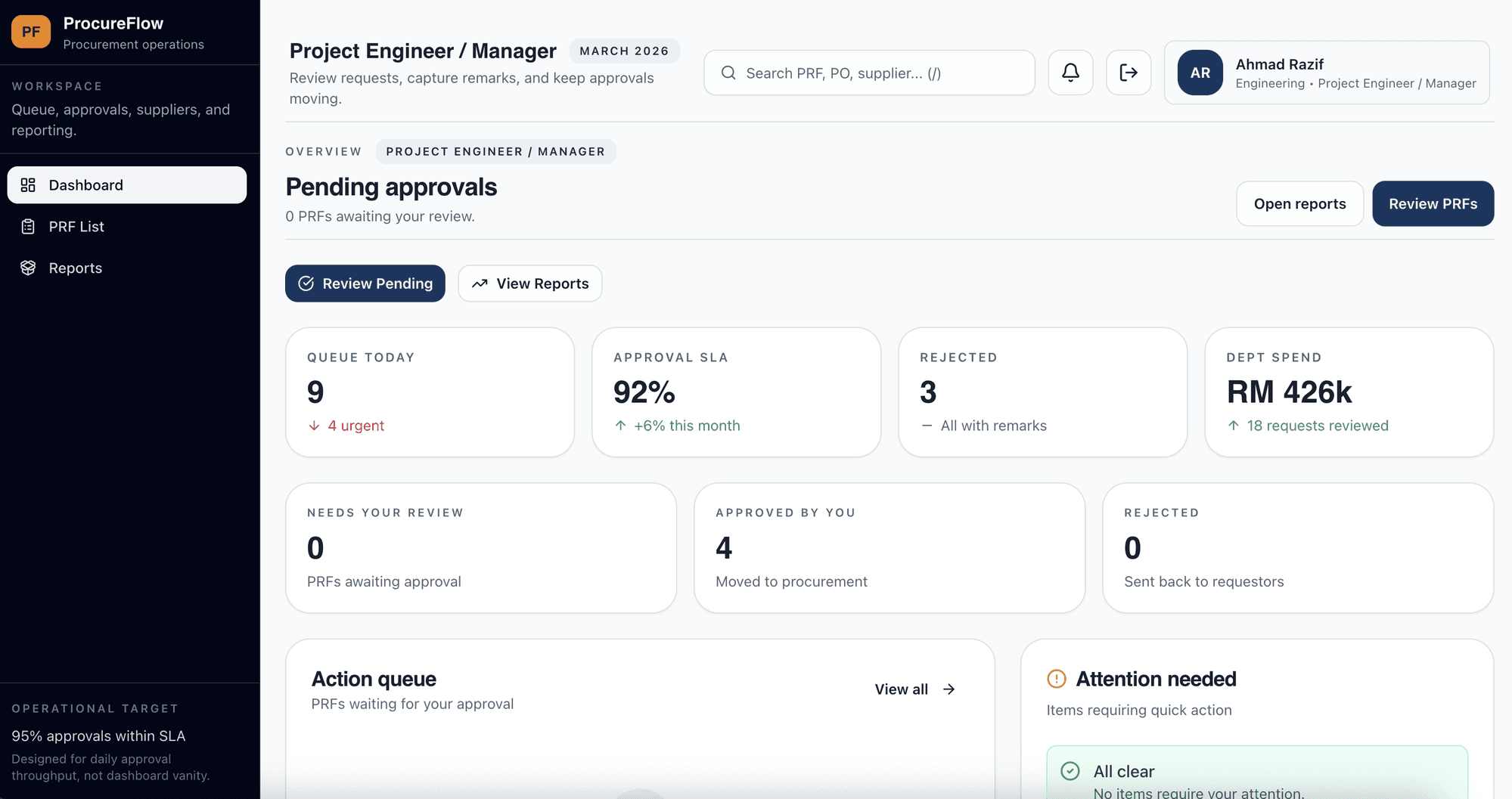Click the '92%' Approval SLA value

pyautogui.click(x=644, y=392)
